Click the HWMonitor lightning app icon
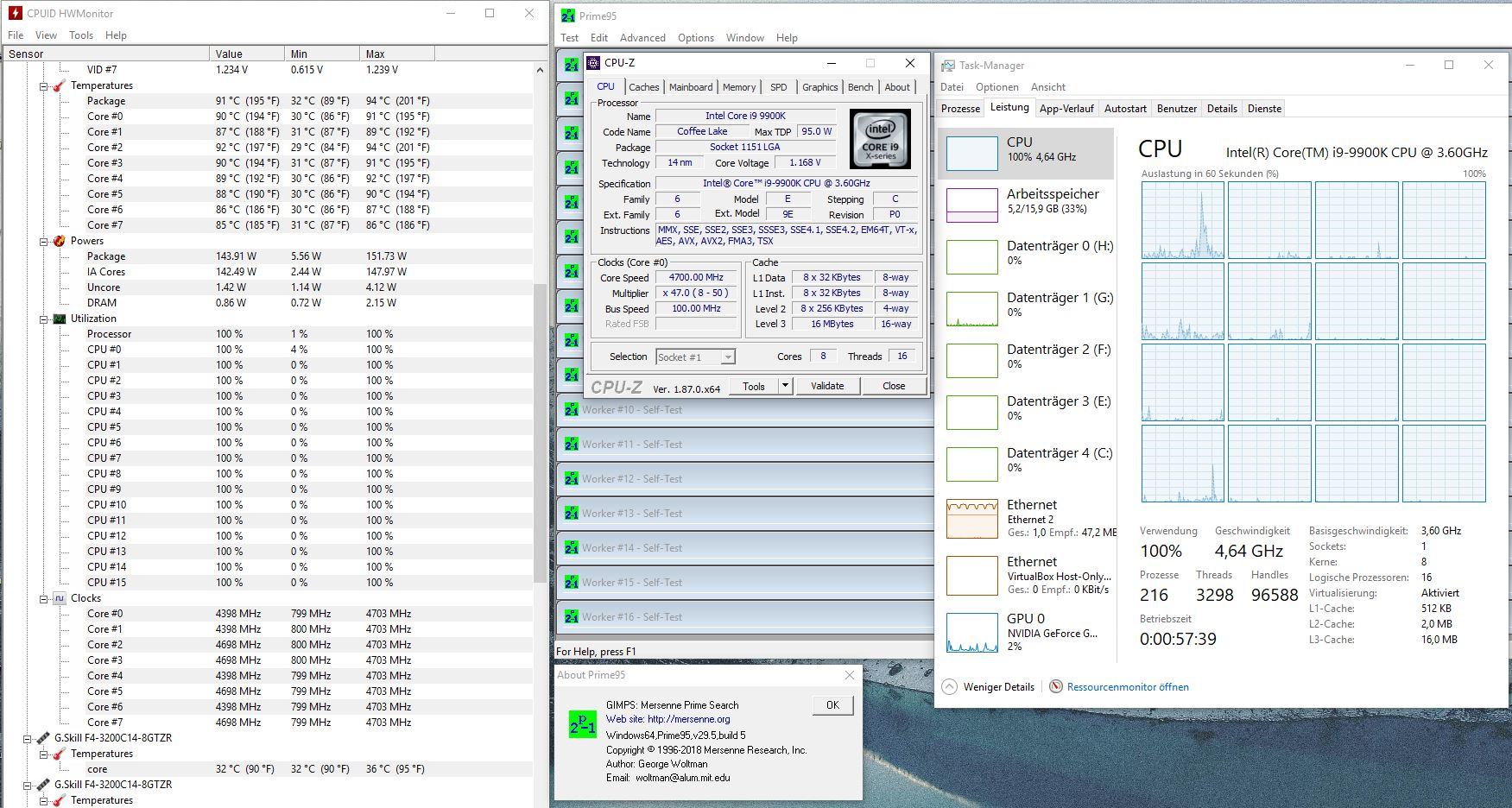The height and width of the screenshot is (808, 1512). 15,13
